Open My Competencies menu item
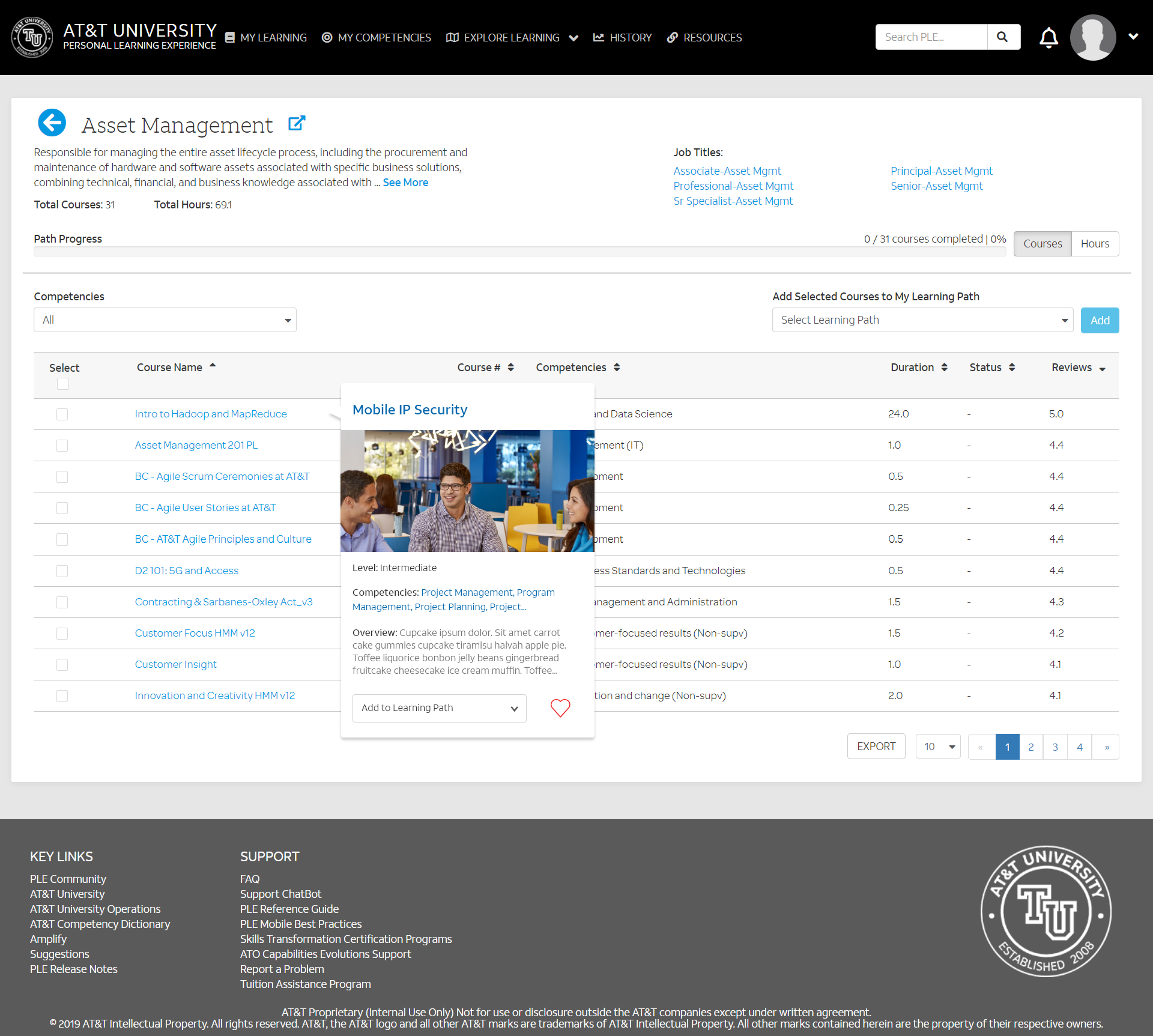Viewport: 1153px width, 1036px height. 376,37
